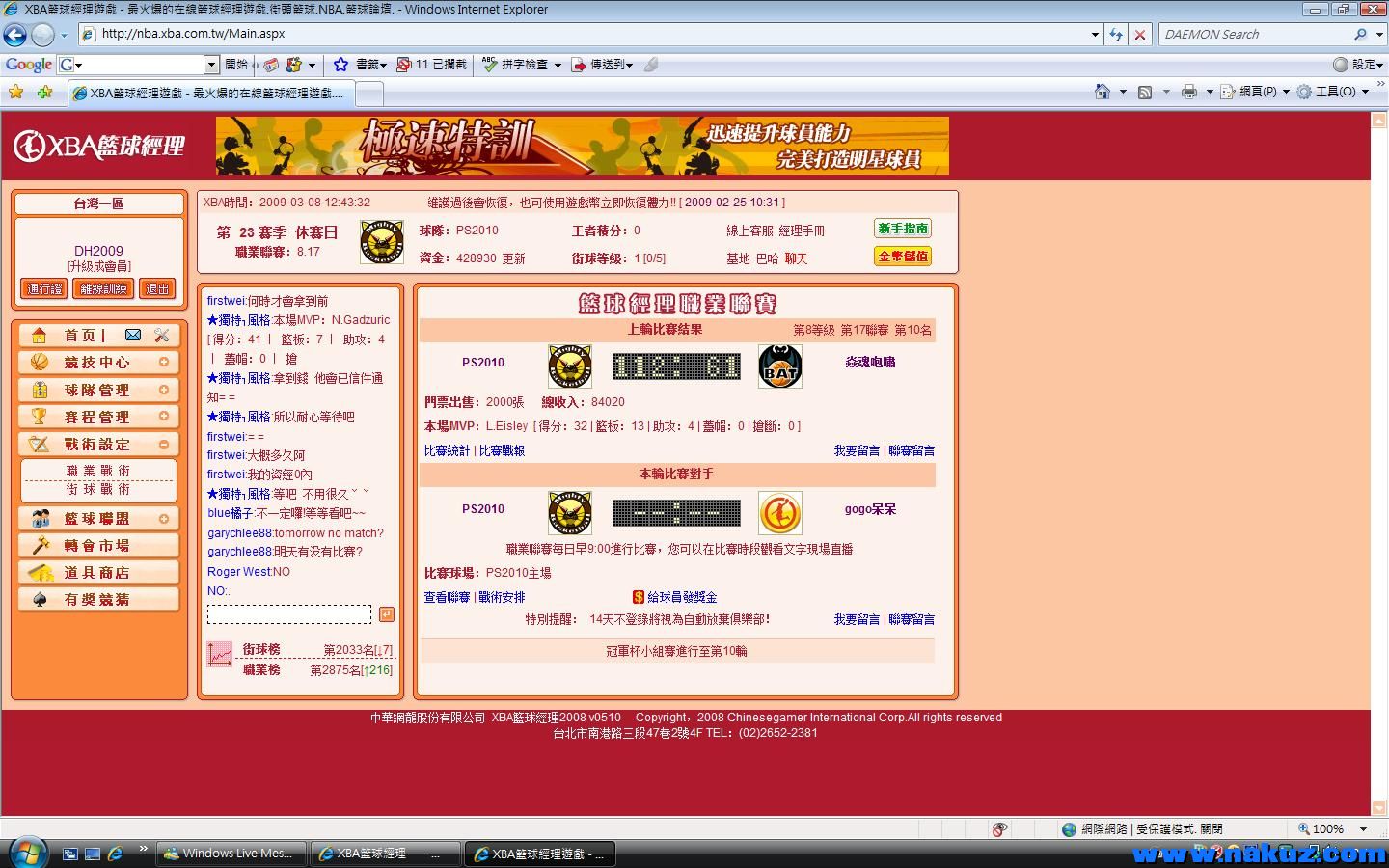Screen dimensions: 1389x868
Task: Select the 街球戰術 submenu item
Action: pos(98,489)
